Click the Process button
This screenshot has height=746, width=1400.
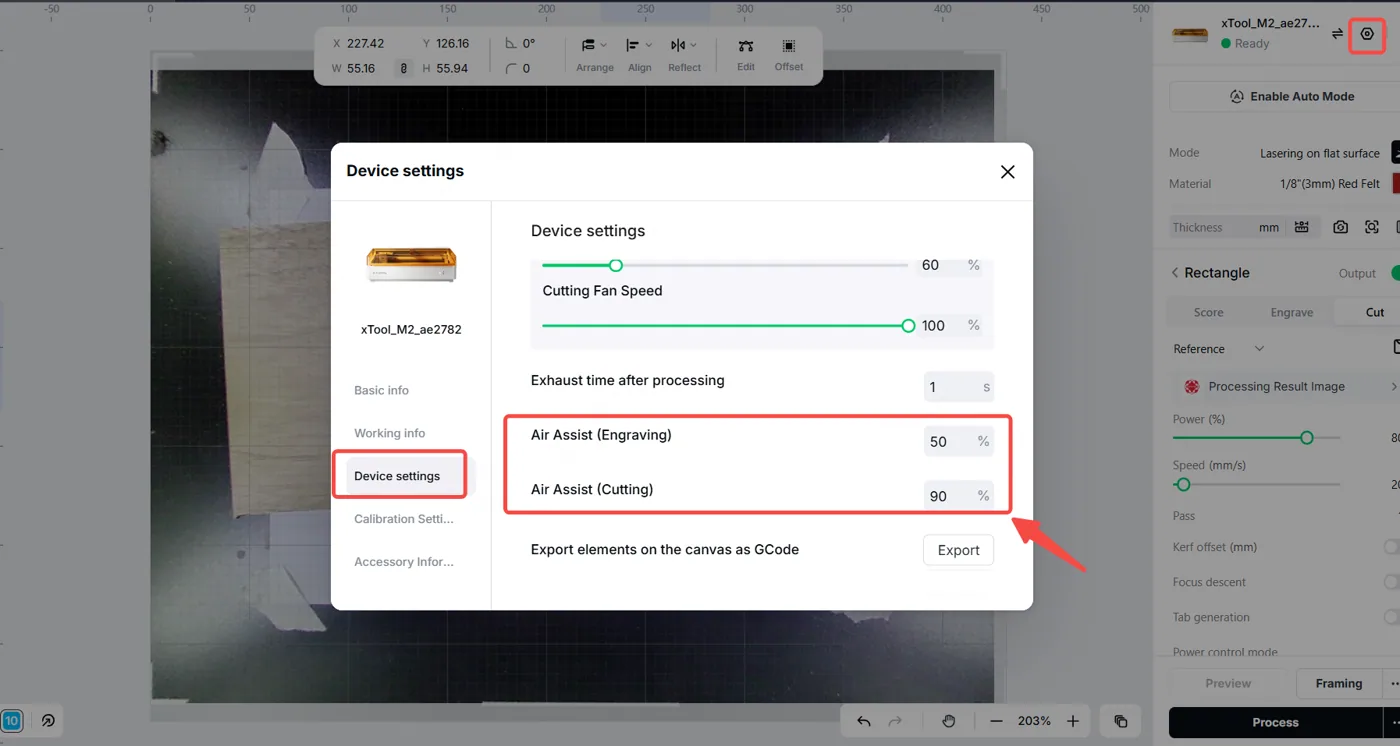[x=1275, y=722]
